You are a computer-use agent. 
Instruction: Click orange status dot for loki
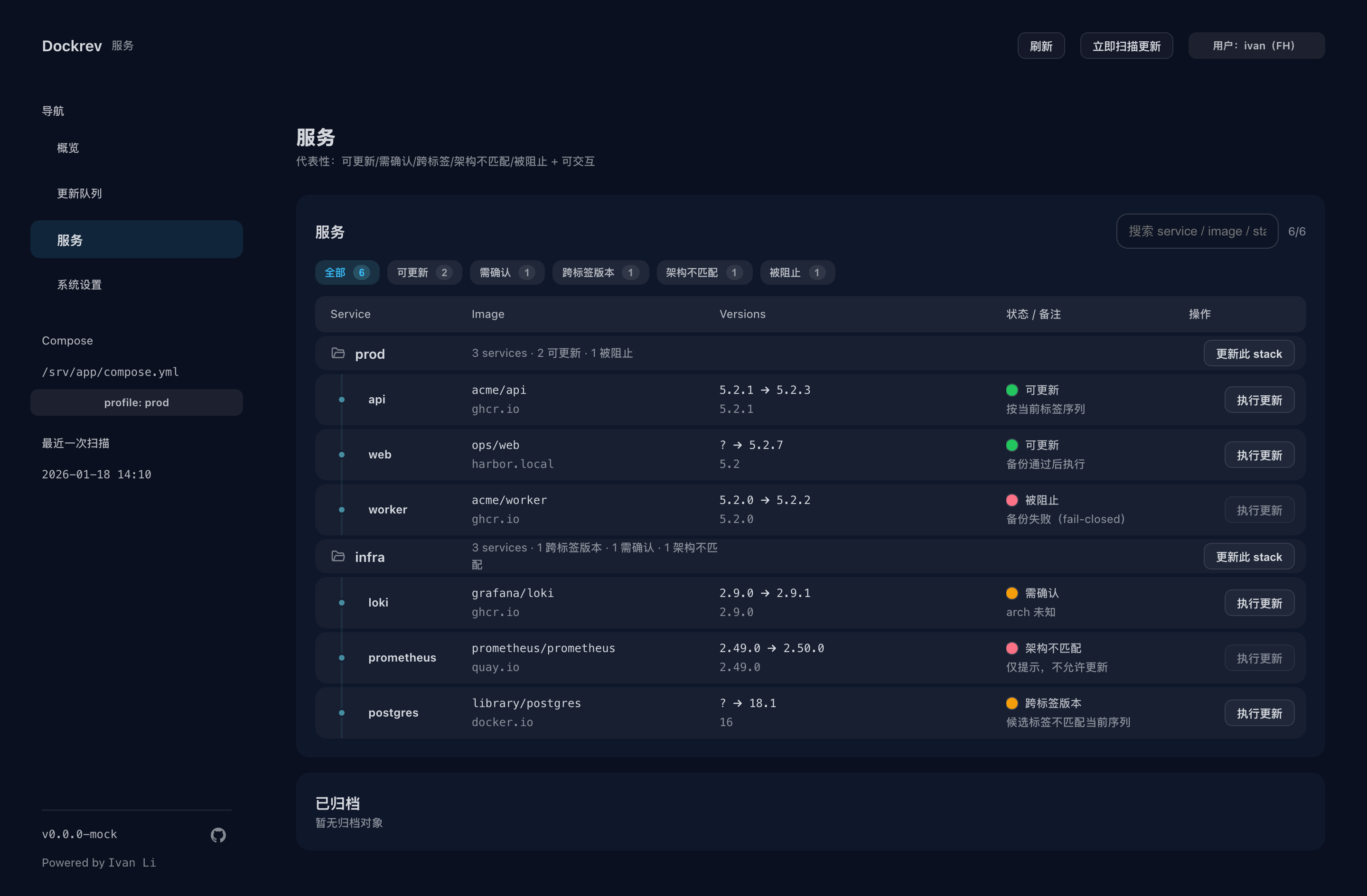coord(1012,593)
